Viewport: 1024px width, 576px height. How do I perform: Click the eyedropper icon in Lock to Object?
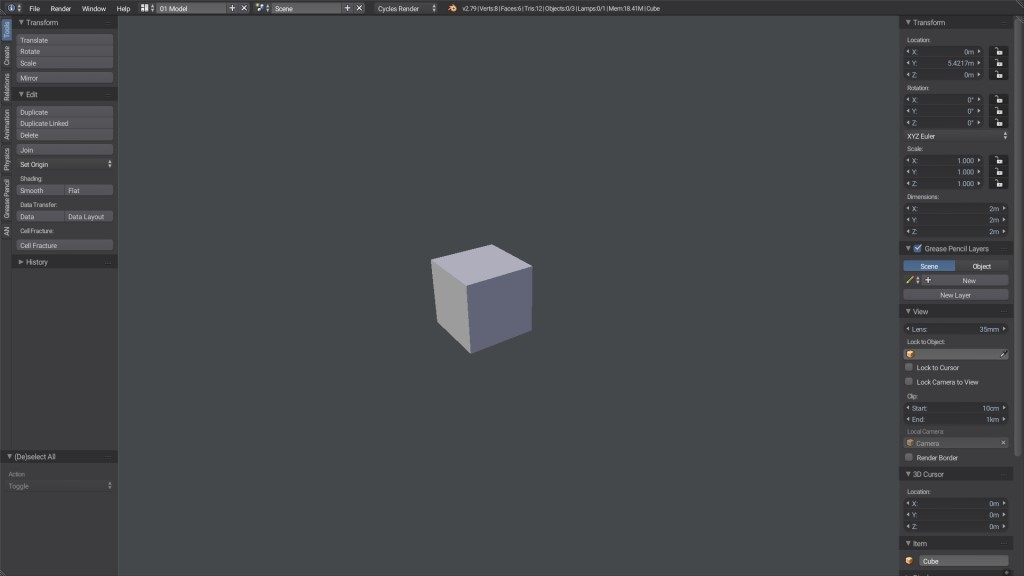(1004, 354)
